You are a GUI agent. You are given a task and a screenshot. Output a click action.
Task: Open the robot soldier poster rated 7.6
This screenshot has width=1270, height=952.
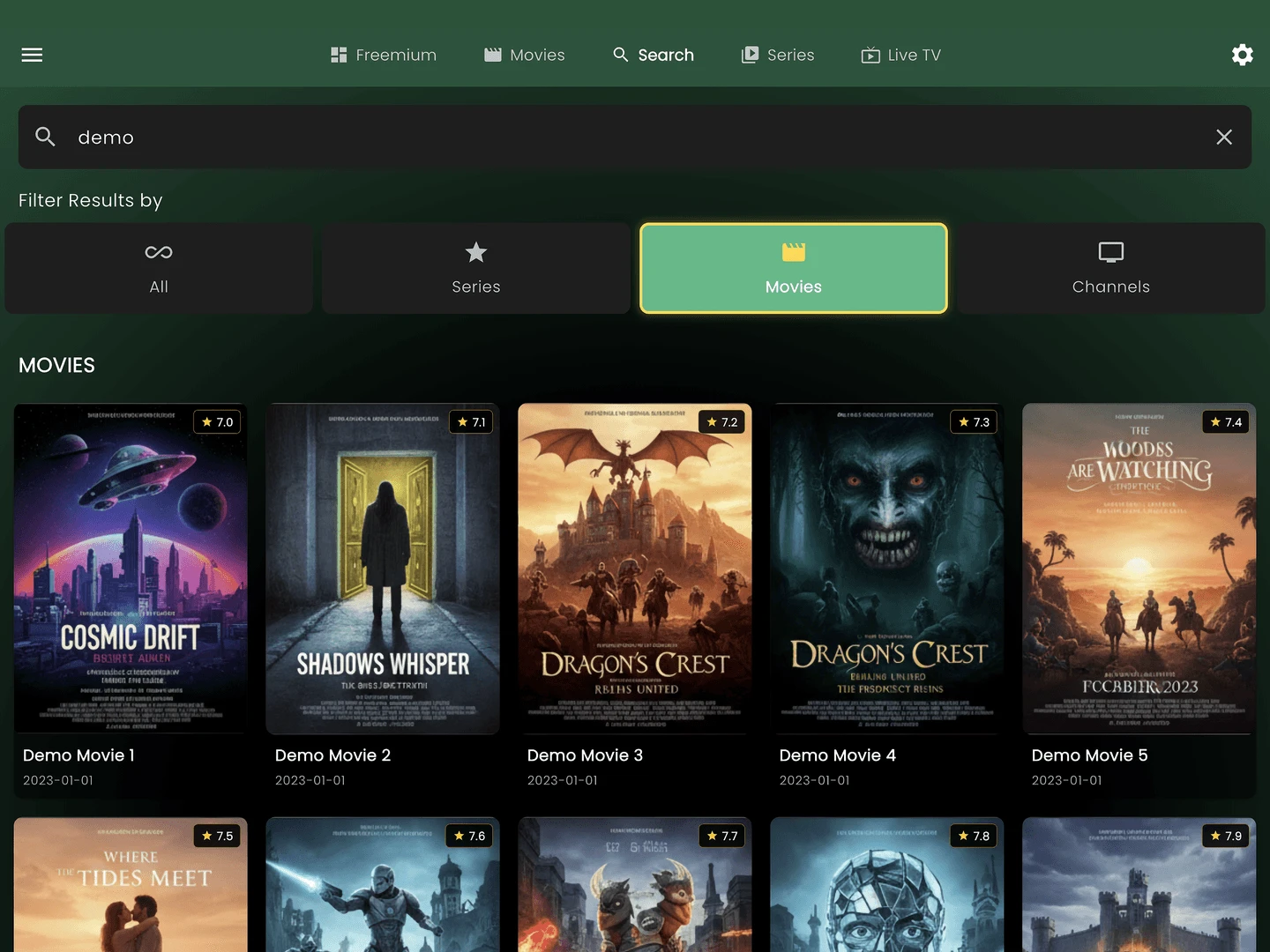click(383, 885)
